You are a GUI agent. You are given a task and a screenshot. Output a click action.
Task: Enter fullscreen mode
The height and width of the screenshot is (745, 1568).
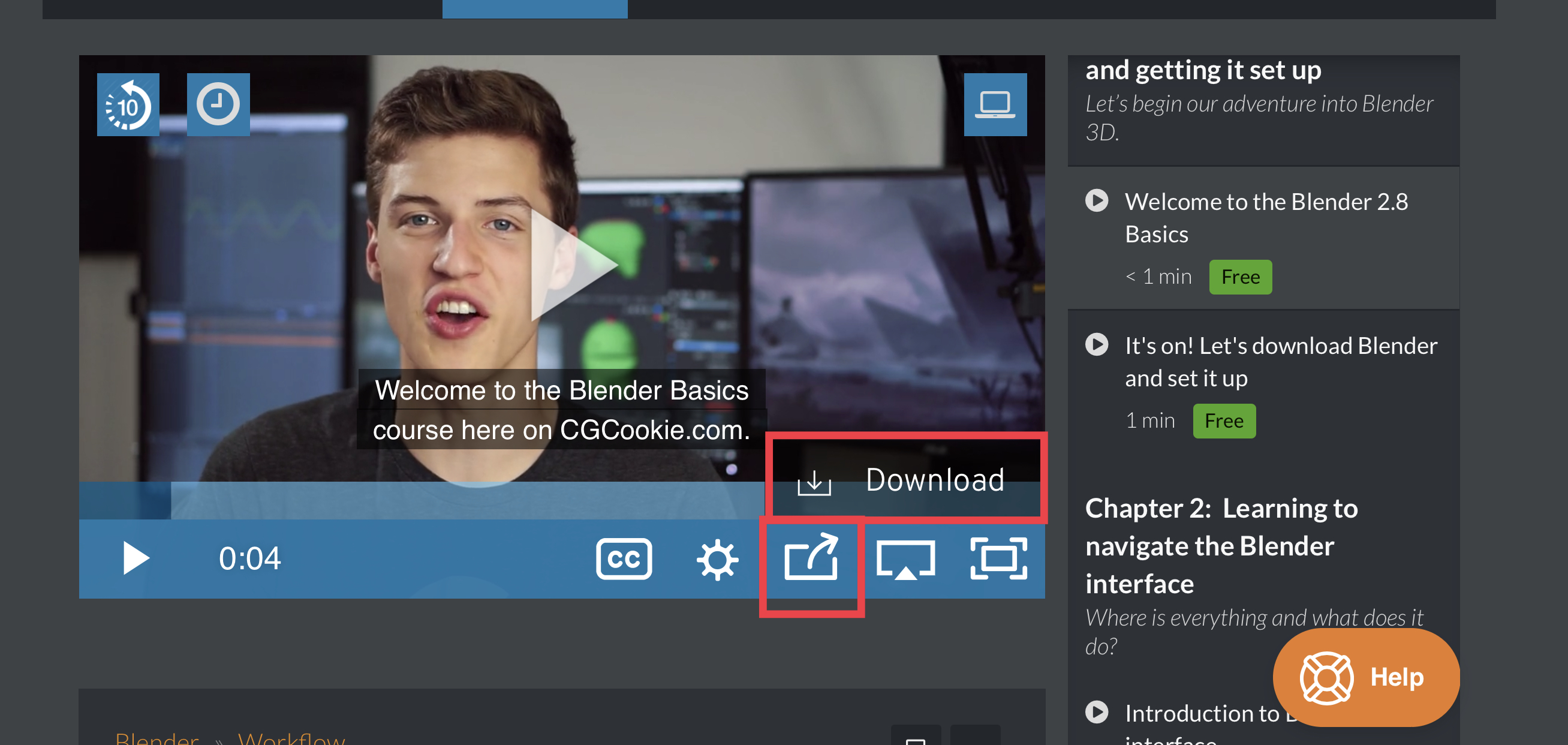(x=998, y=558)
